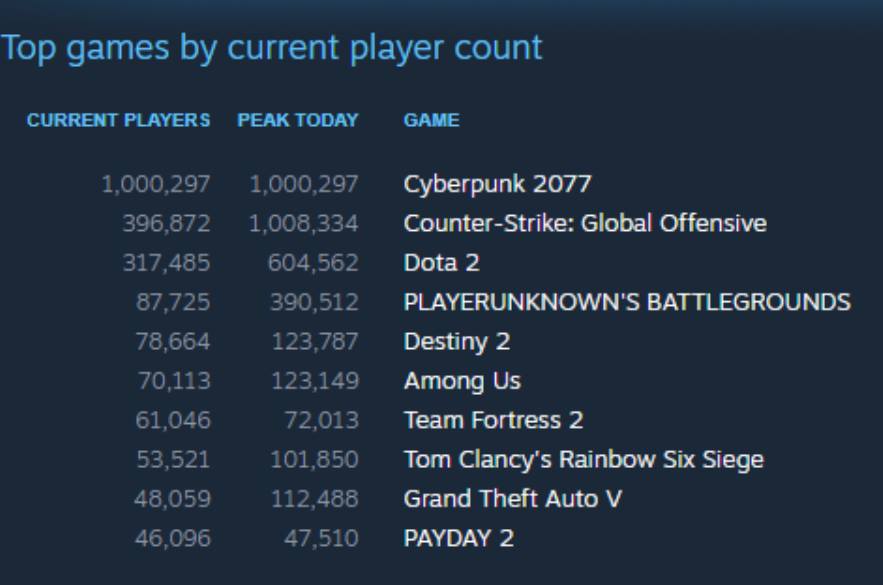Open the Among Us game link
Image resolution: width=883 pixels, height=585 pixels.
click(462, 381)
